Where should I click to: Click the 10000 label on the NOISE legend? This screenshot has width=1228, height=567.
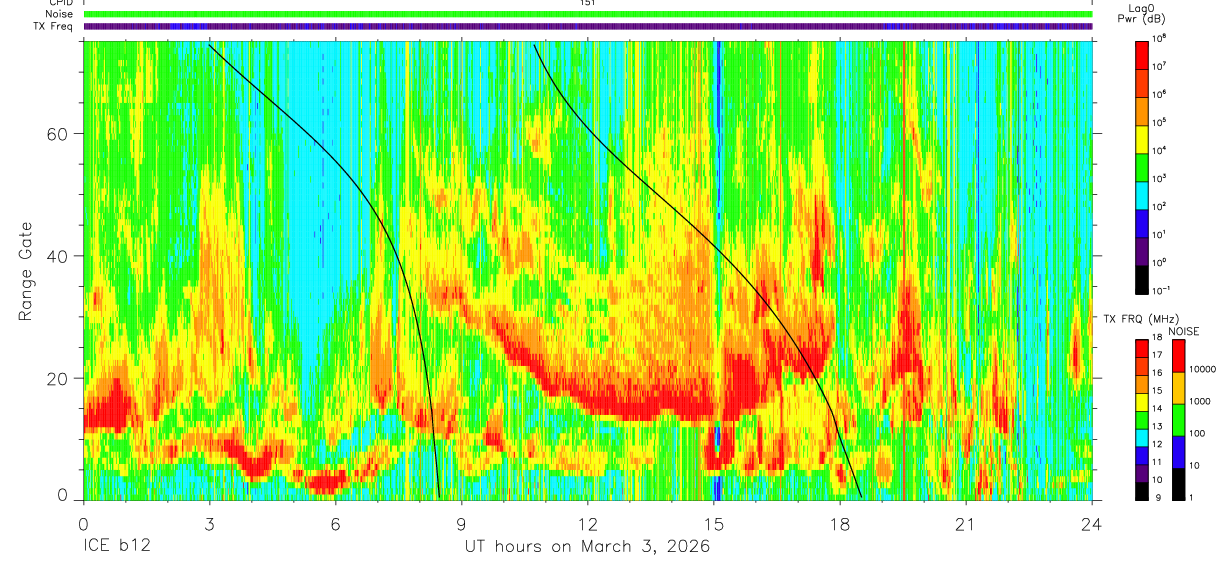[1204, 369]
